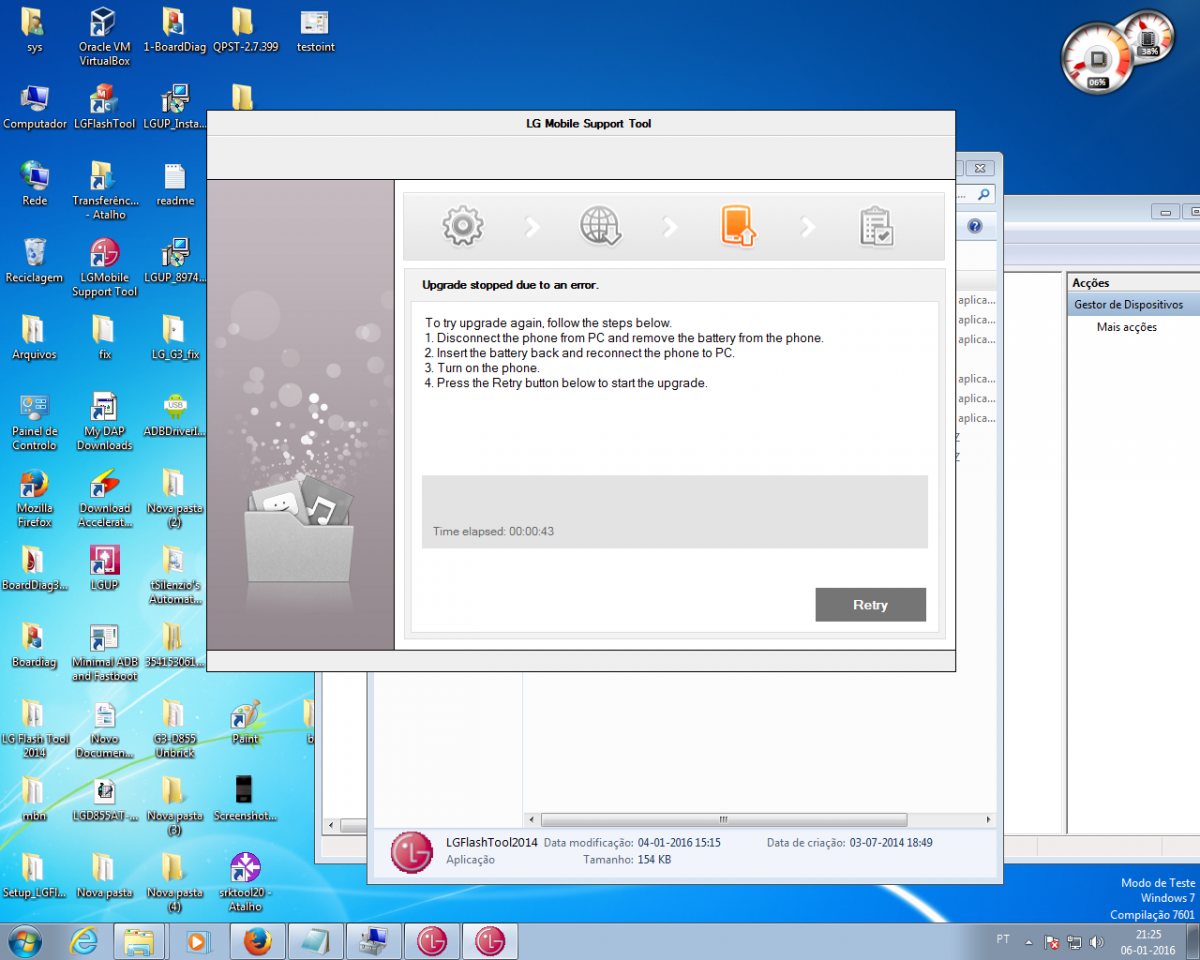This screenshot has width=1200, height=960.
Task: Open the Arquivos folder
Action: [x=34, y=337]
